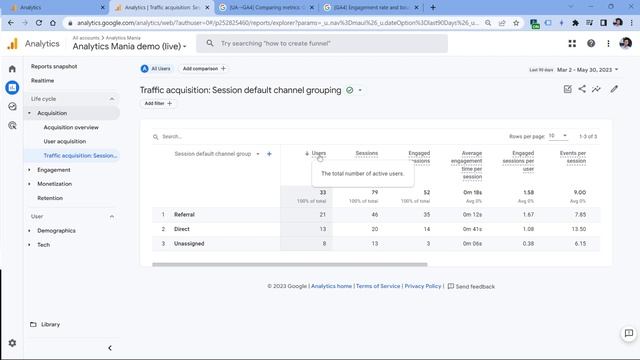
Task: Open a new browser tab
Action: click(433, 7)
